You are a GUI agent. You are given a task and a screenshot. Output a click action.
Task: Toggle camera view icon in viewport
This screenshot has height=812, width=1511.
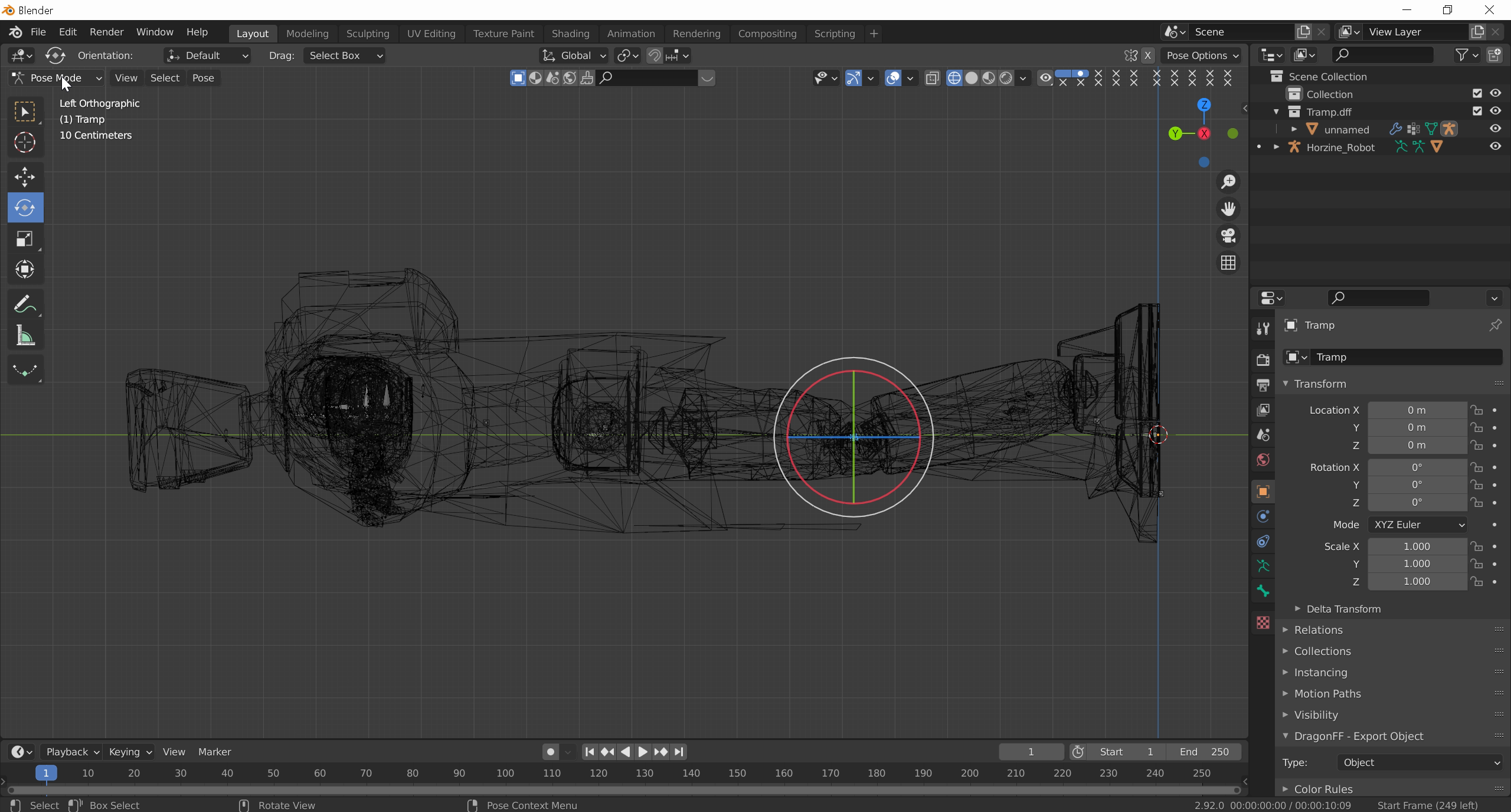click(1228, 236)
